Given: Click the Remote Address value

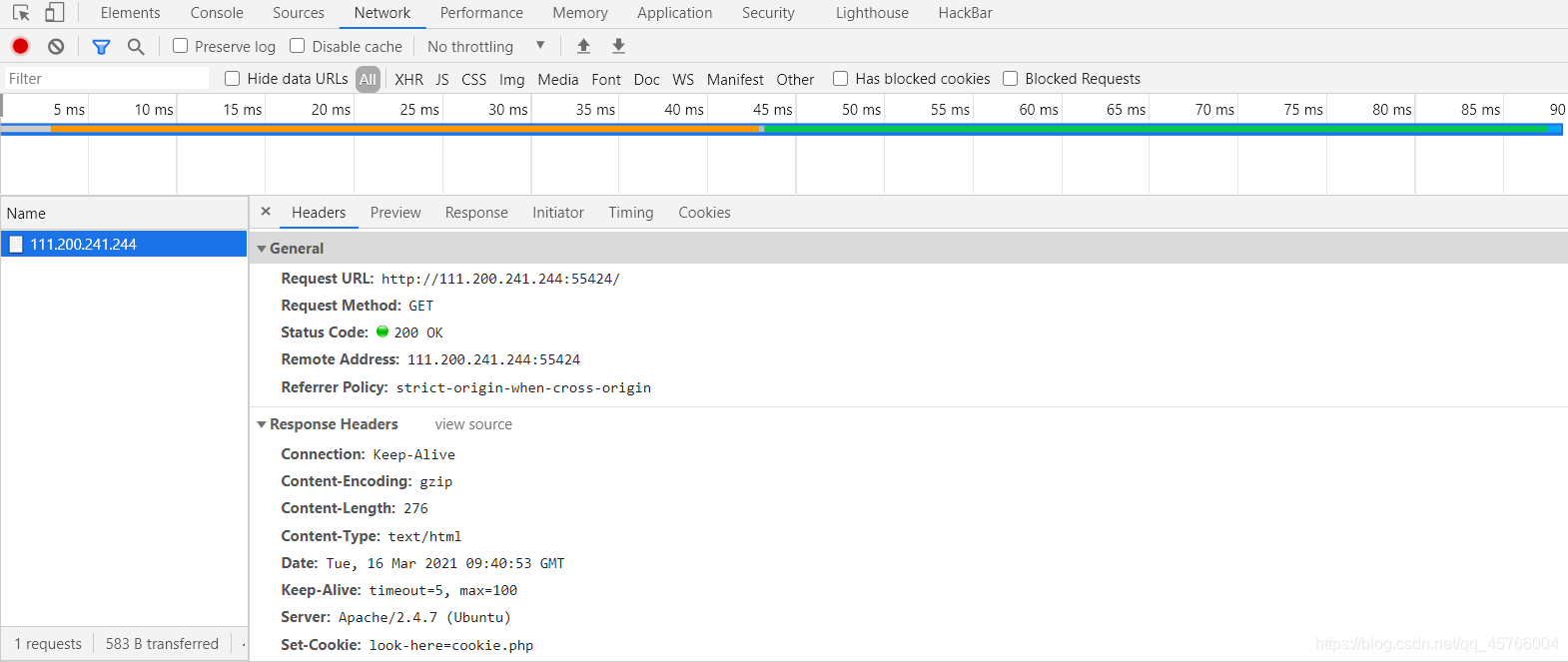Looking at the screenshot, I should point(493,359).
